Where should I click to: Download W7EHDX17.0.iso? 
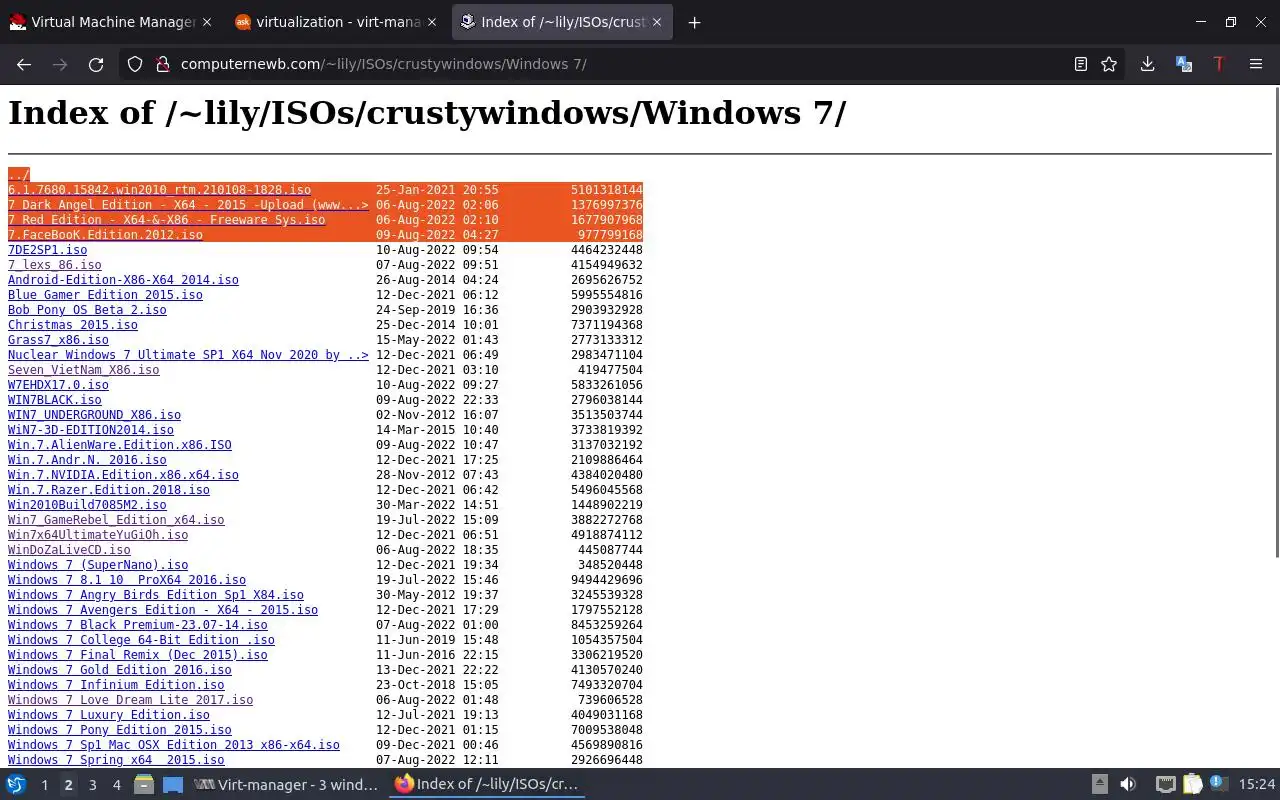click(58, 385)
